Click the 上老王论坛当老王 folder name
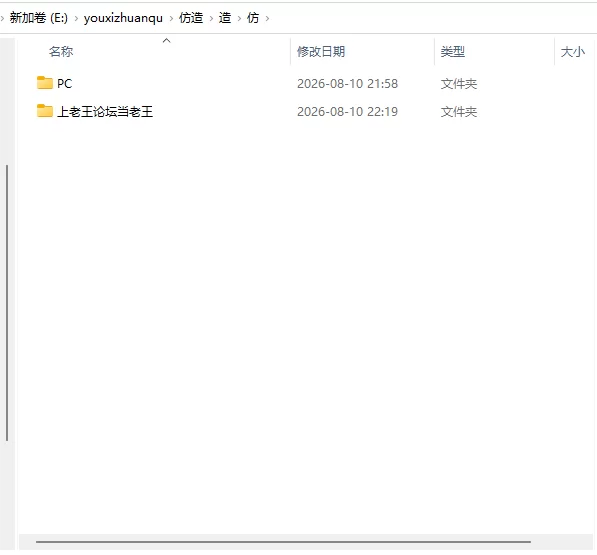Screen dimensions: 597x555 [x=105, y=112]
